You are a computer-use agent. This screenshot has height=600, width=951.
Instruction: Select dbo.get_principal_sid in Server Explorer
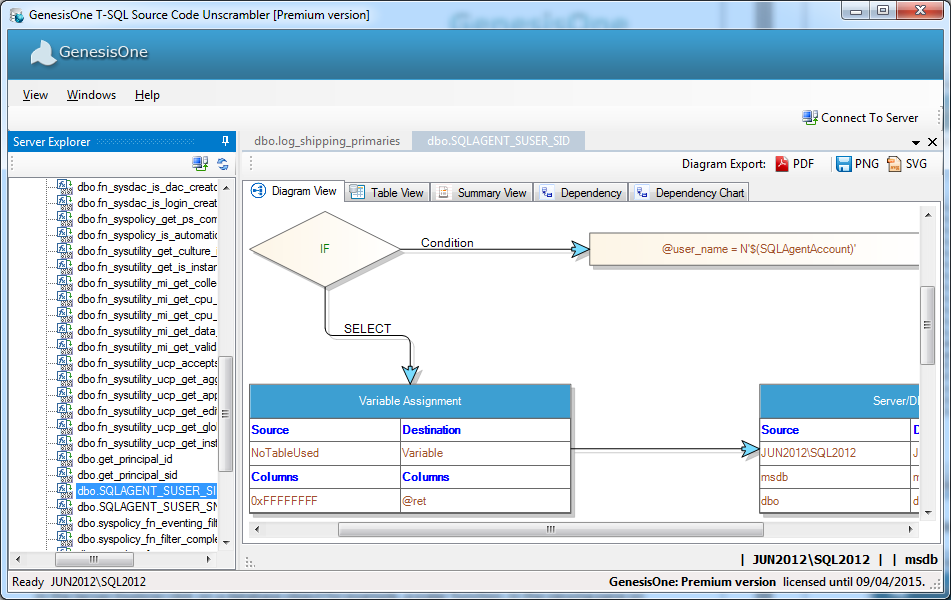click(127, 475)
